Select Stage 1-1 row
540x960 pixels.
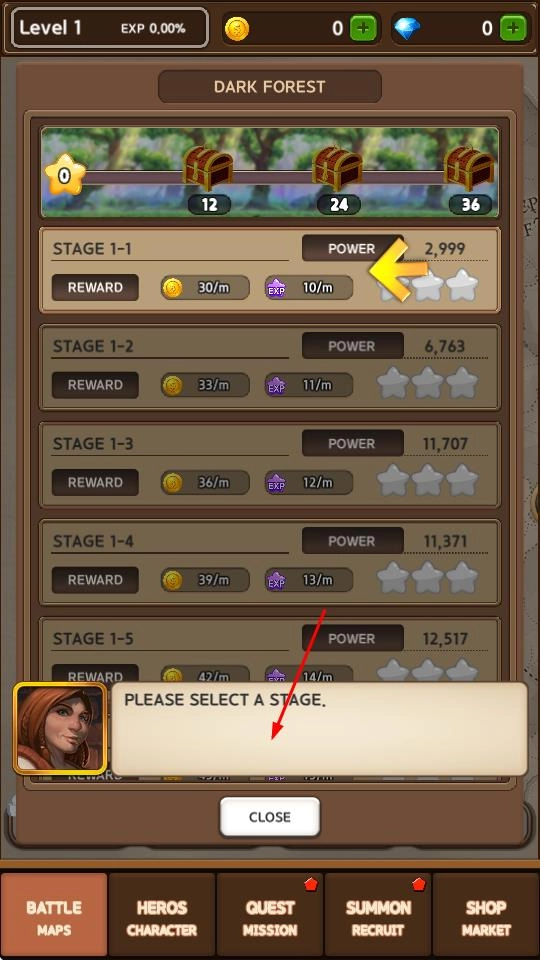coord(270,270)
